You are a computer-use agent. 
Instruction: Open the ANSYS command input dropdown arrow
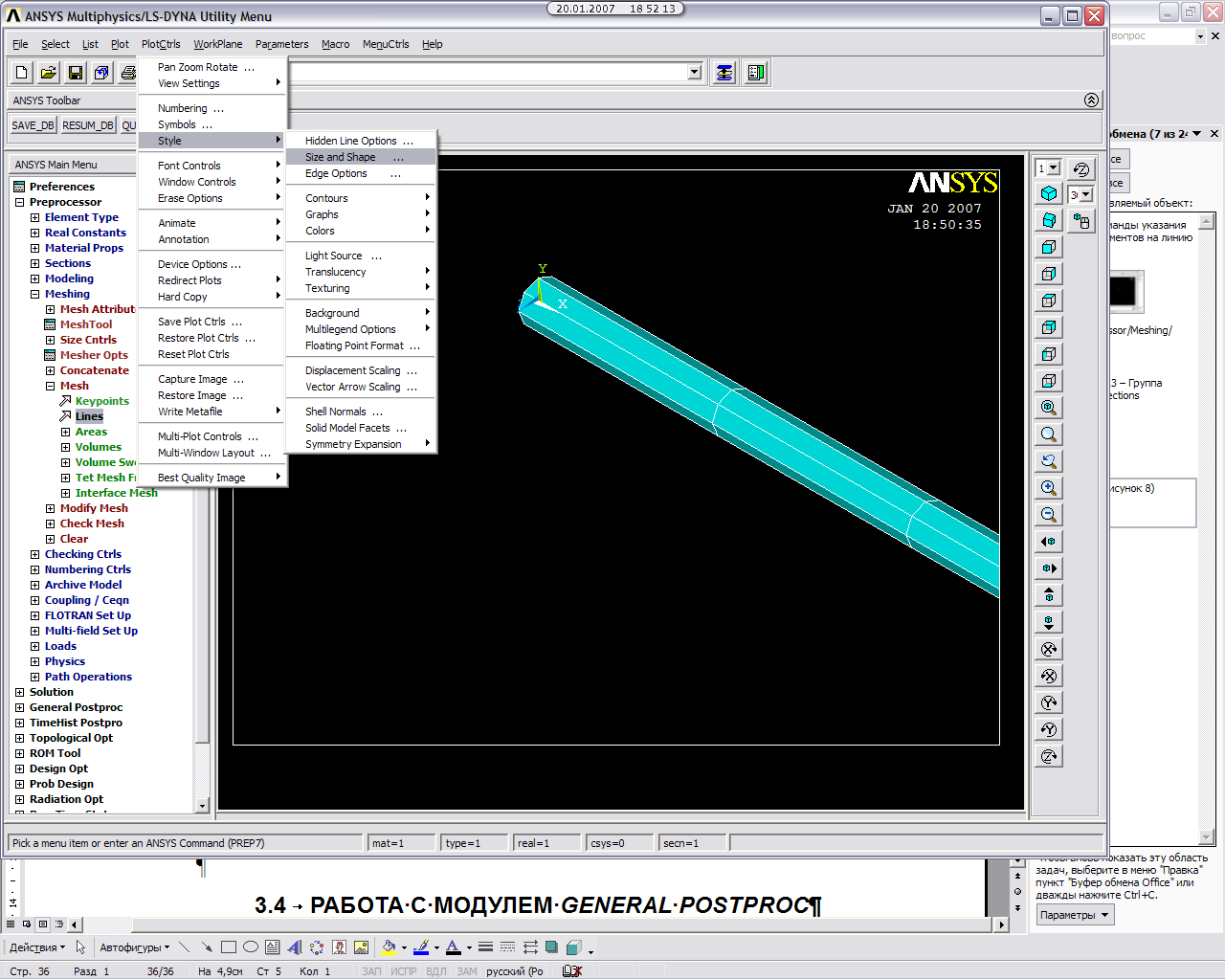coord(695,73)
